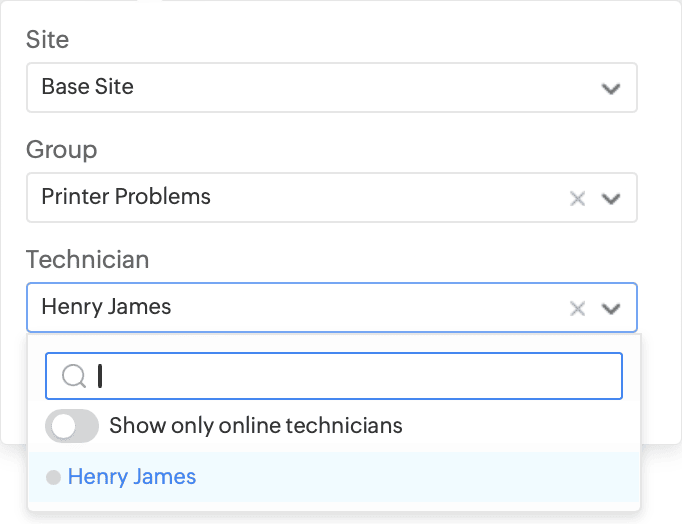Click Printer Problems value in Group field

[126, 197]
